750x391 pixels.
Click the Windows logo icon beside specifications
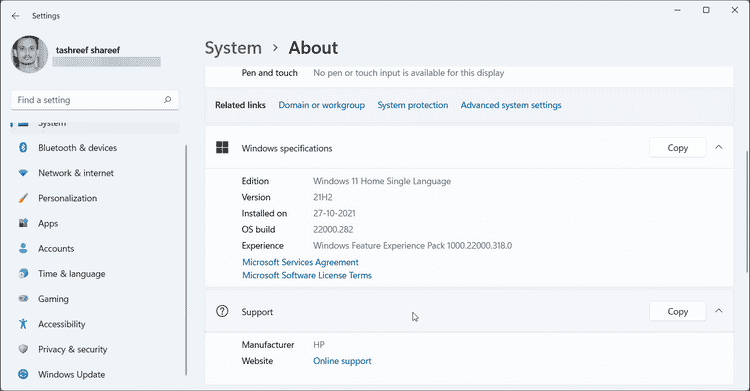tap(222, 147)
